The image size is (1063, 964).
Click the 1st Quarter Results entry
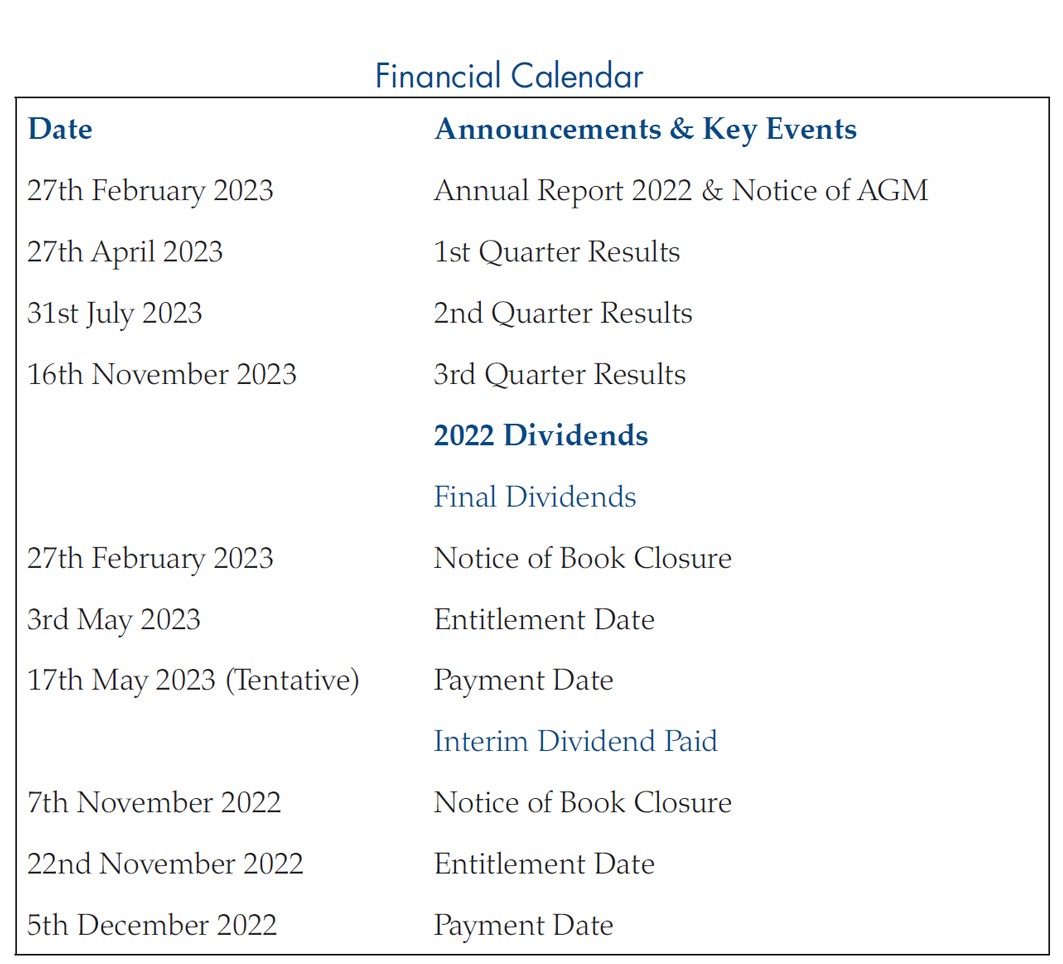(557, 252)
